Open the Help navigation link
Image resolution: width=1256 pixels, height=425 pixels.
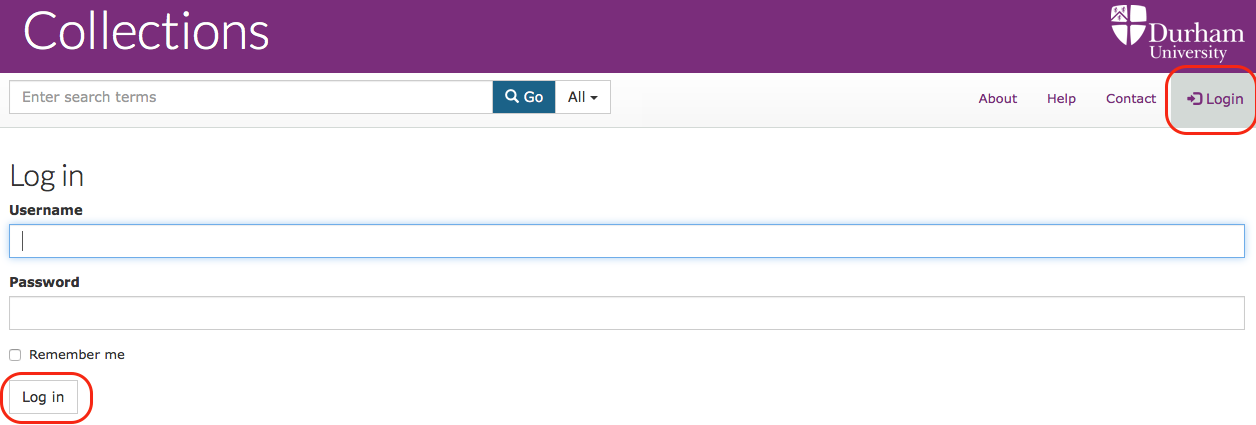click(x=1061, y=99)
